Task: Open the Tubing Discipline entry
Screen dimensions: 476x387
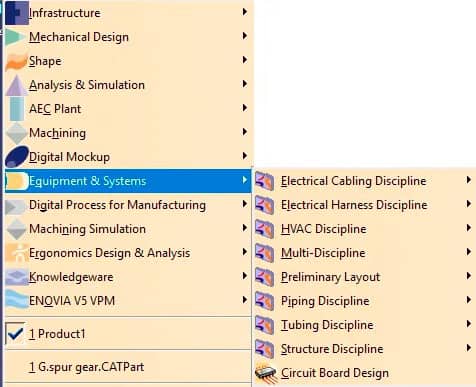Action: click(364, 325)
